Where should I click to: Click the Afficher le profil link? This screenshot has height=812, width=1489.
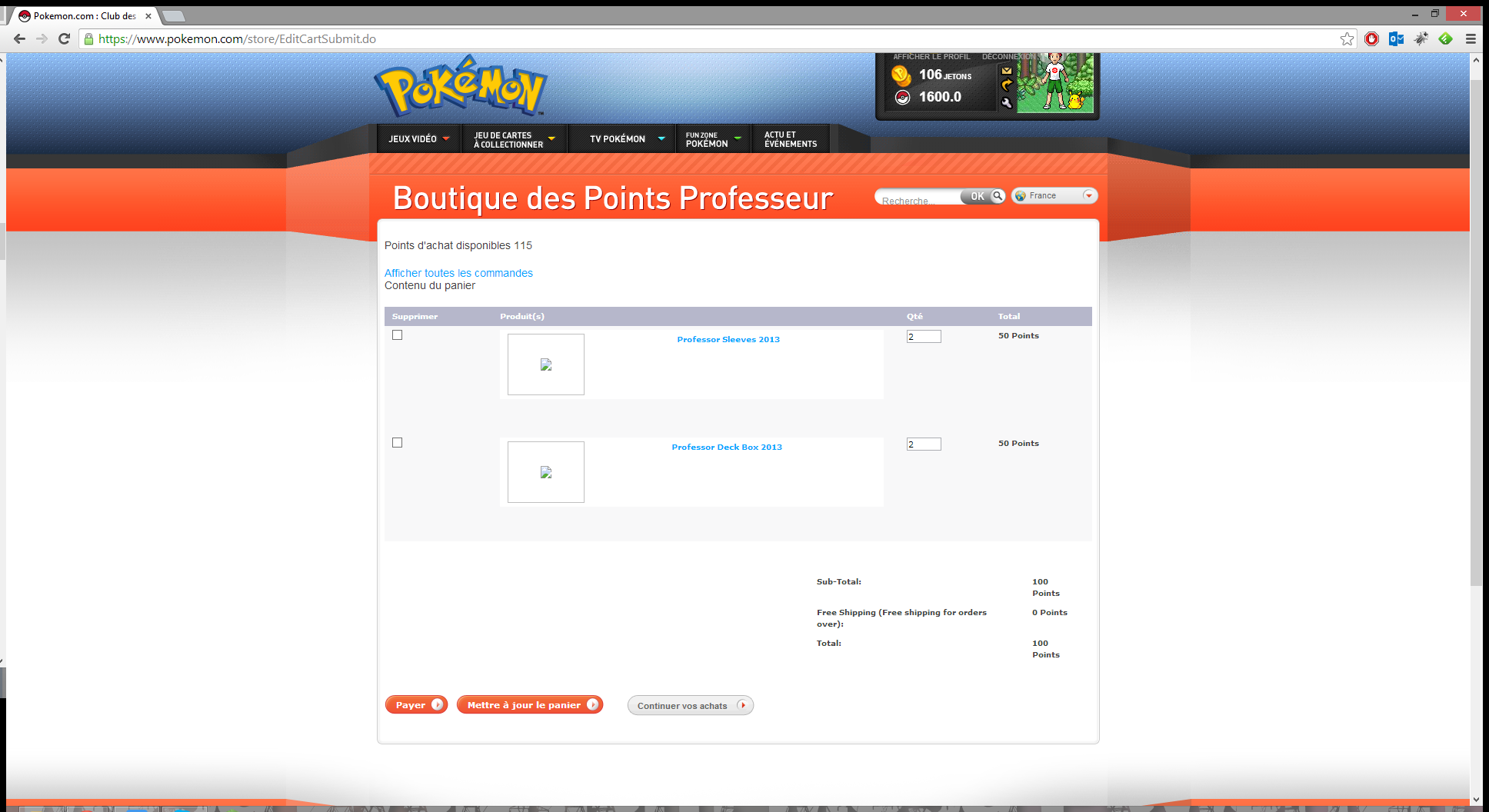click(x=931, y=57)
